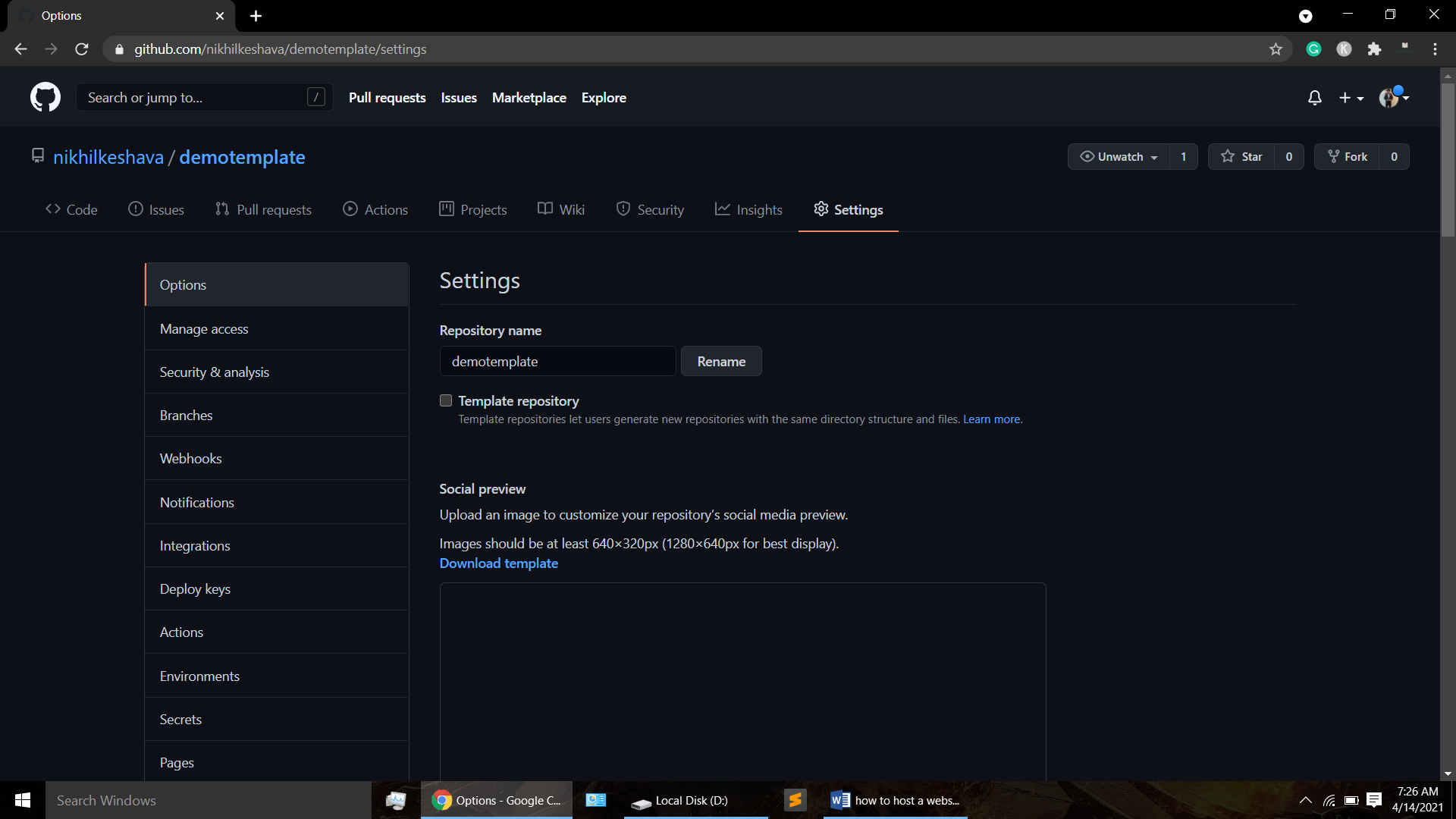Open Manage access settings
Image resolution: width=1456 pixels, height=819 pixels.
coord(277,329)
